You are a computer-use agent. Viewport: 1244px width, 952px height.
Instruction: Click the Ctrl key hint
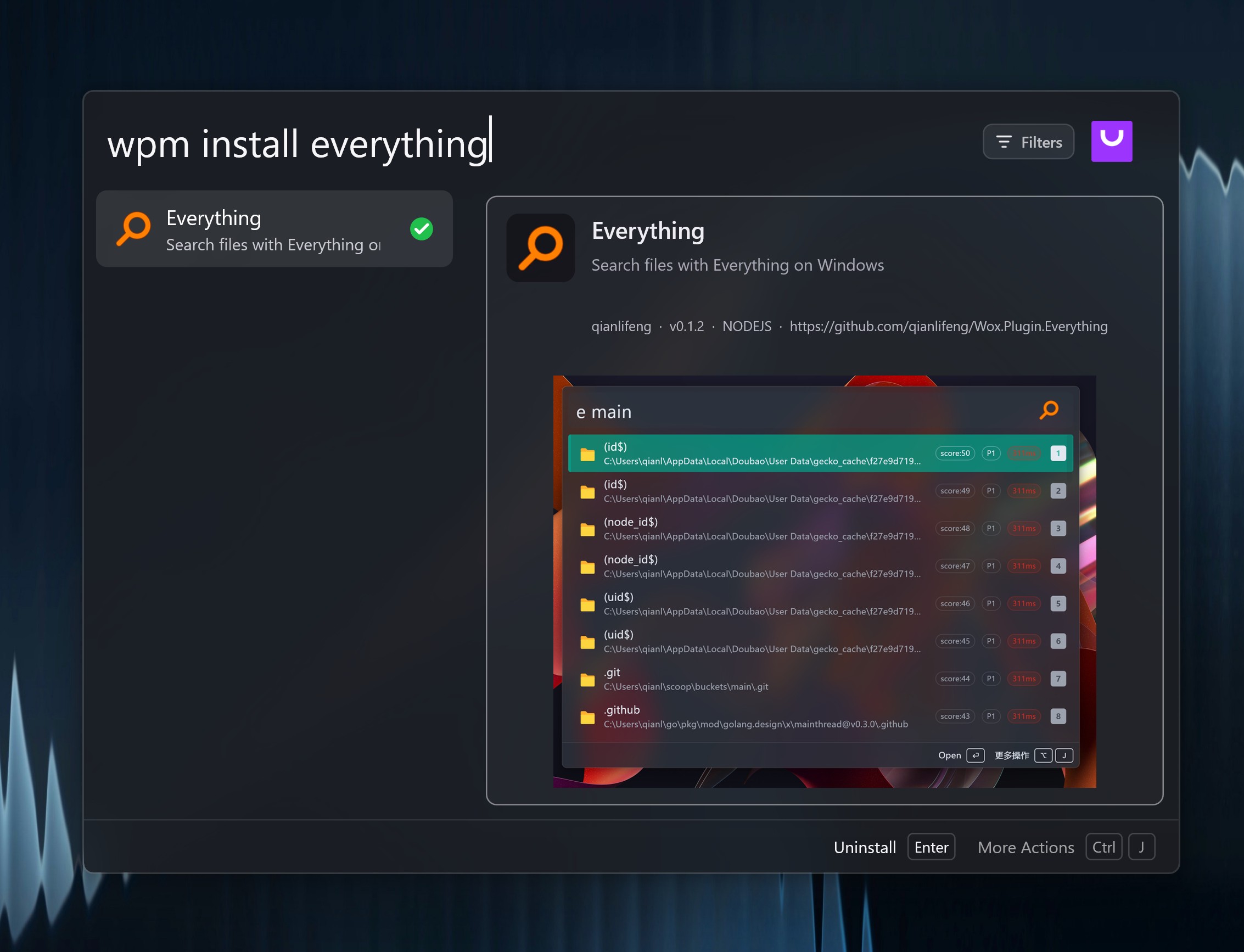pyautogui.click(x=1103, y=847)
